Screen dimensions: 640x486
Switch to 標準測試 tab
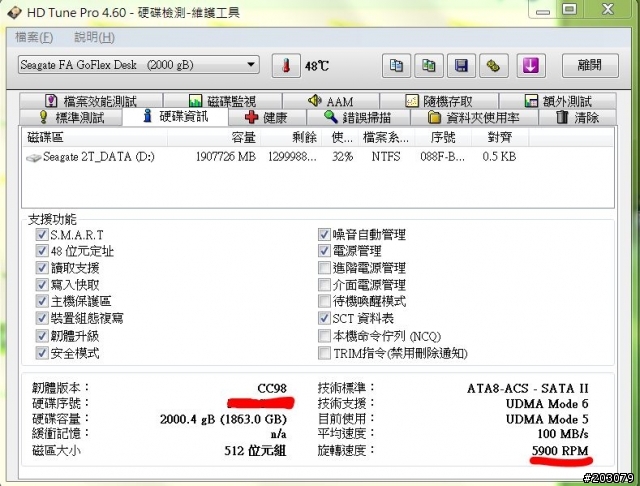coord(71,118)
